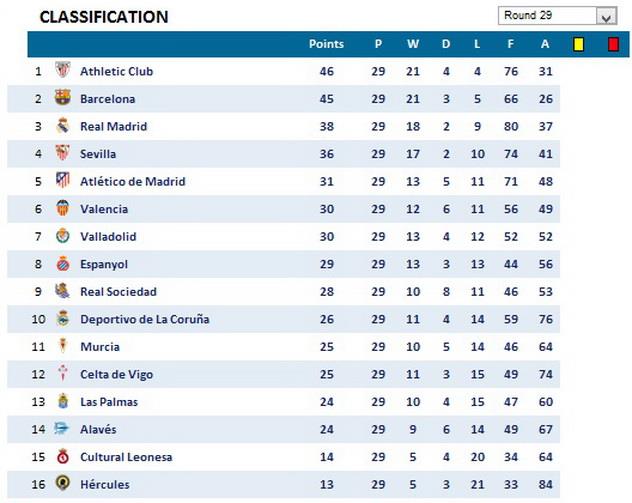Click the red card column header
The width and height of the screenshot is (632, 503).
[612, 44]
